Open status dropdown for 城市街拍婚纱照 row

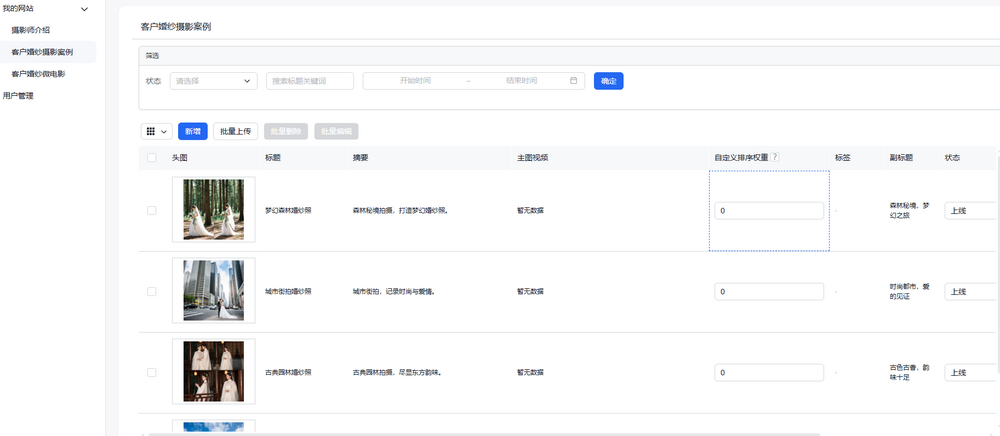971,292
